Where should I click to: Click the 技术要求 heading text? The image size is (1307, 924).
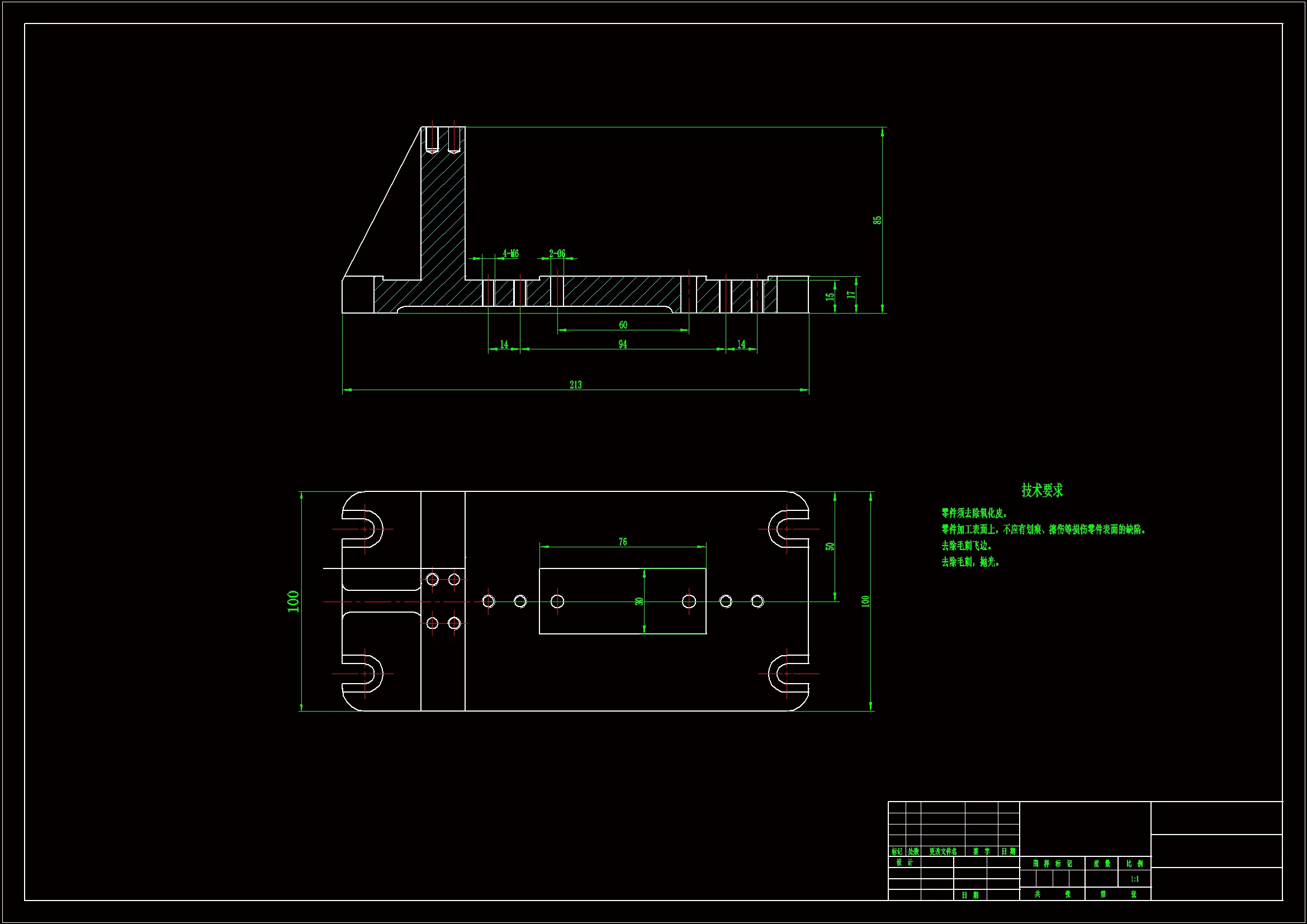click(1041, 490)
